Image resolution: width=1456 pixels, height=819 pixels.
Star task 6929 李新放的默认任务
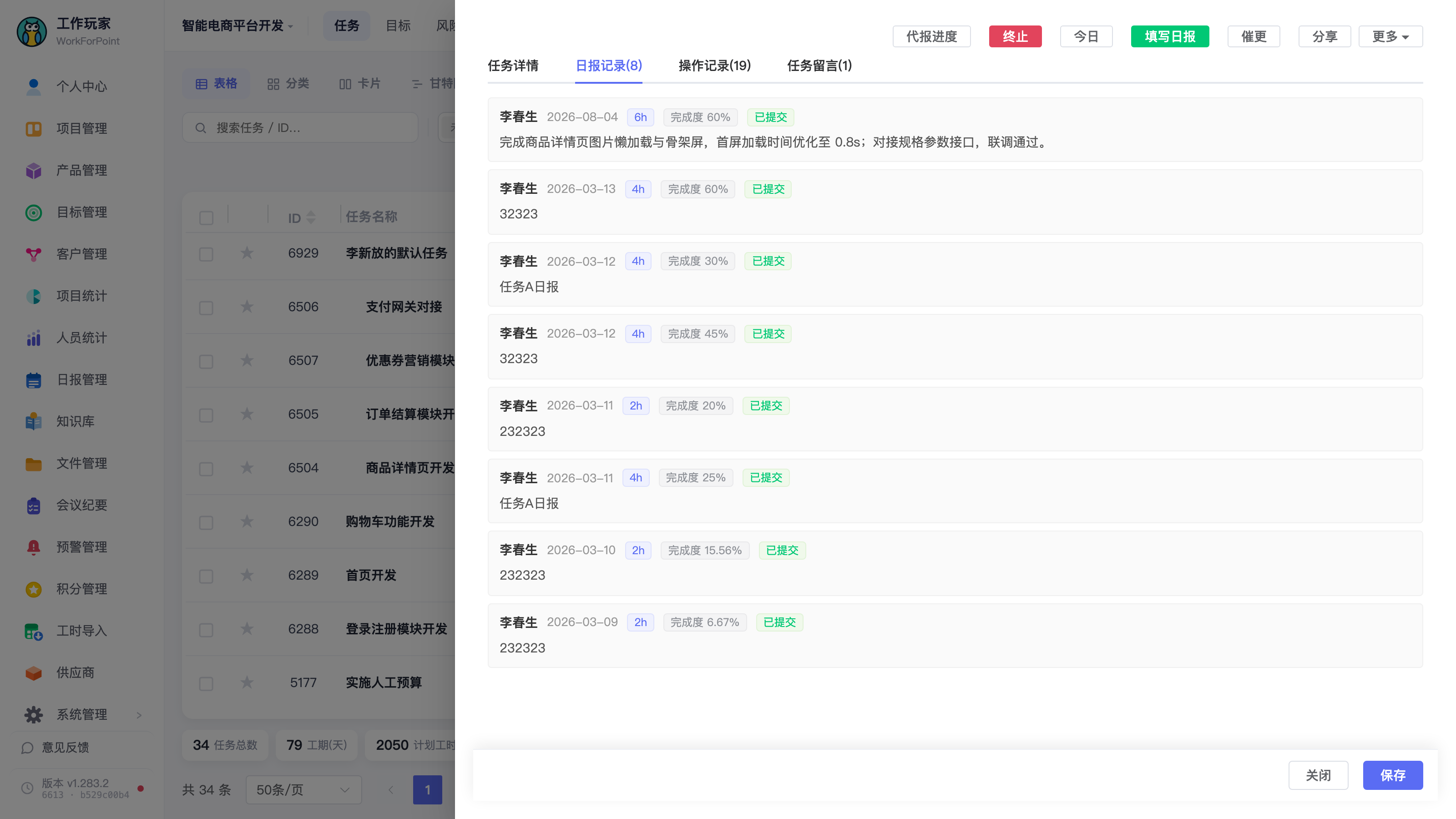247,253
